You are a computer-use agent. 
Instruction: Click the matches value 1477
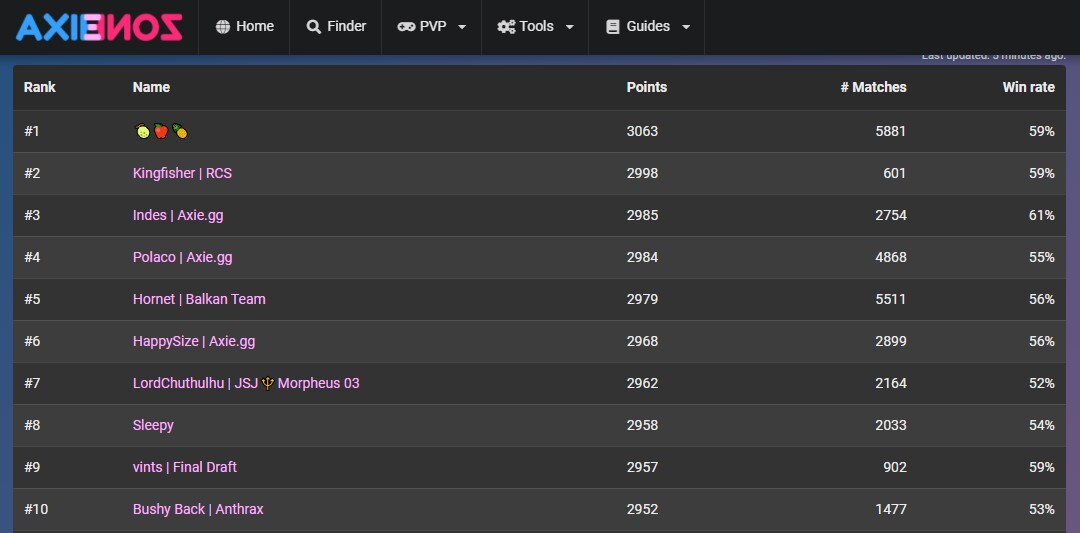[x=891, y=510]
